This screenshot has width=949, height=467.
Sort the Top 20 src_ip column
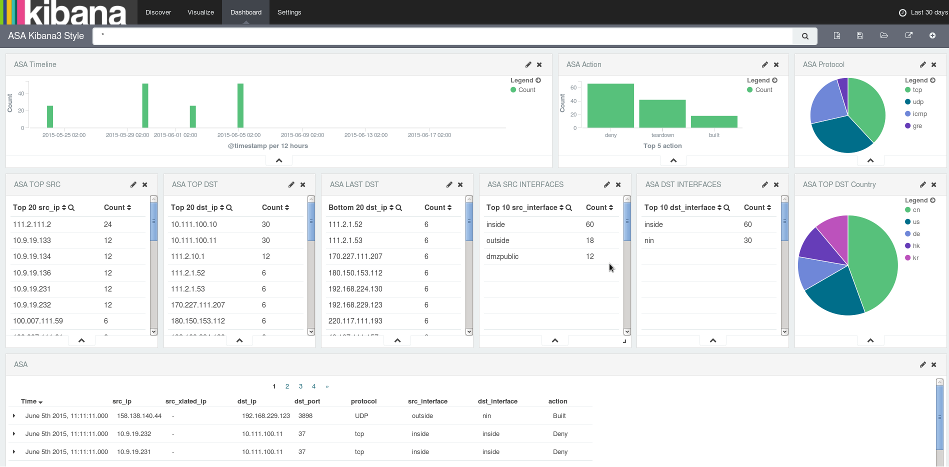64,207
